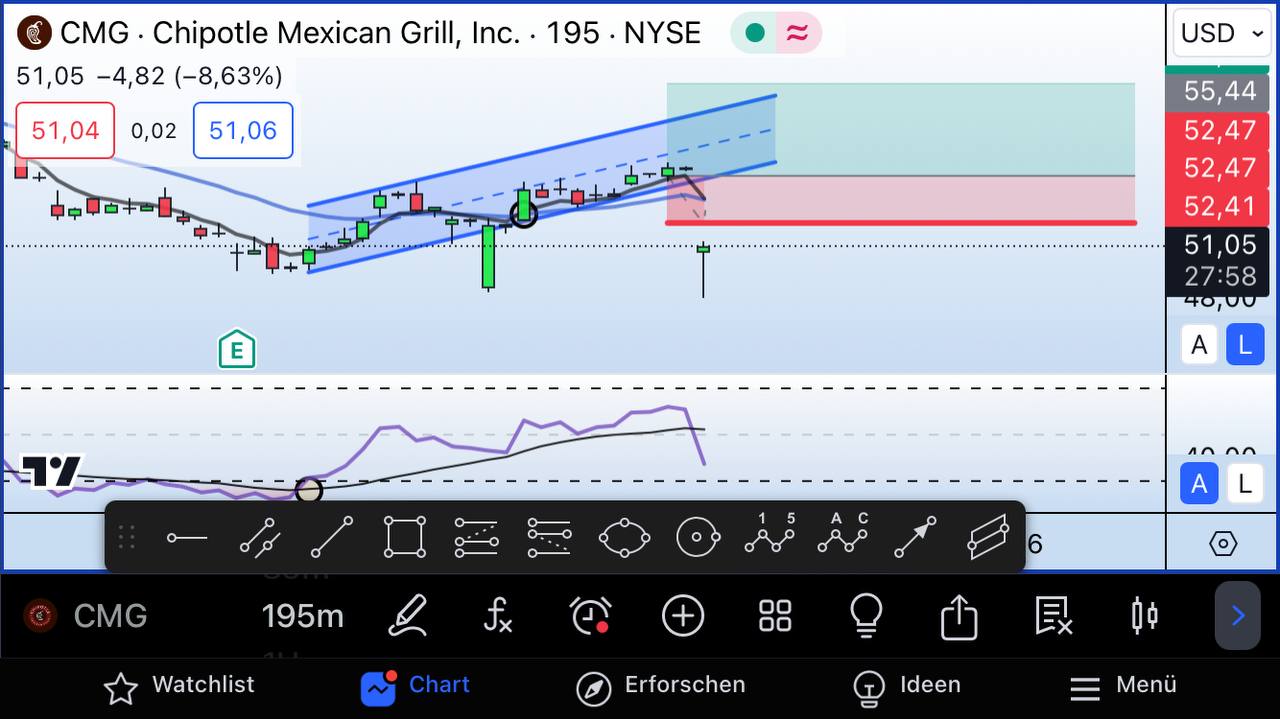Tap the red 51,04 sell price button

[x=65, y=131]
